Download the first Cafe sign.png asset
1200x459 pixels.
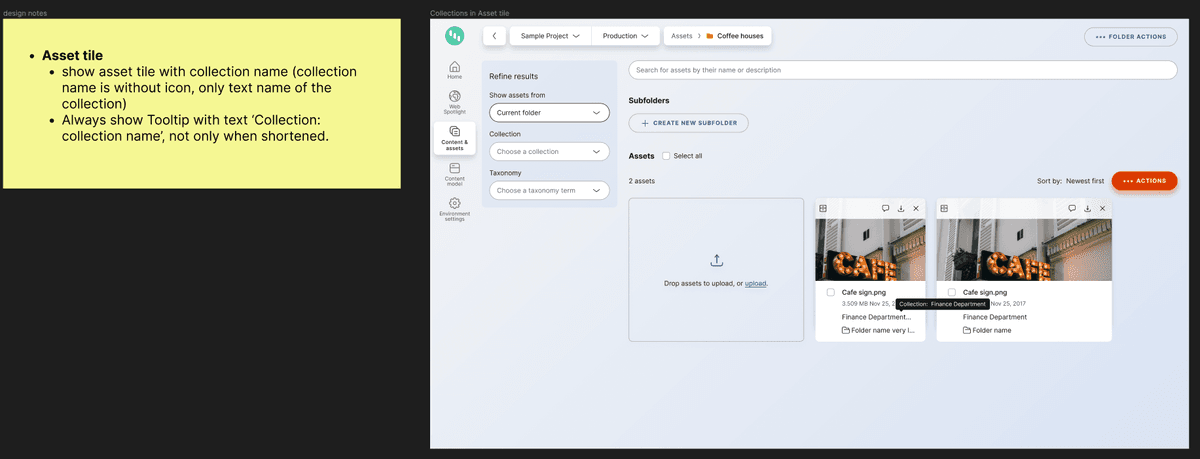(901, 208)
